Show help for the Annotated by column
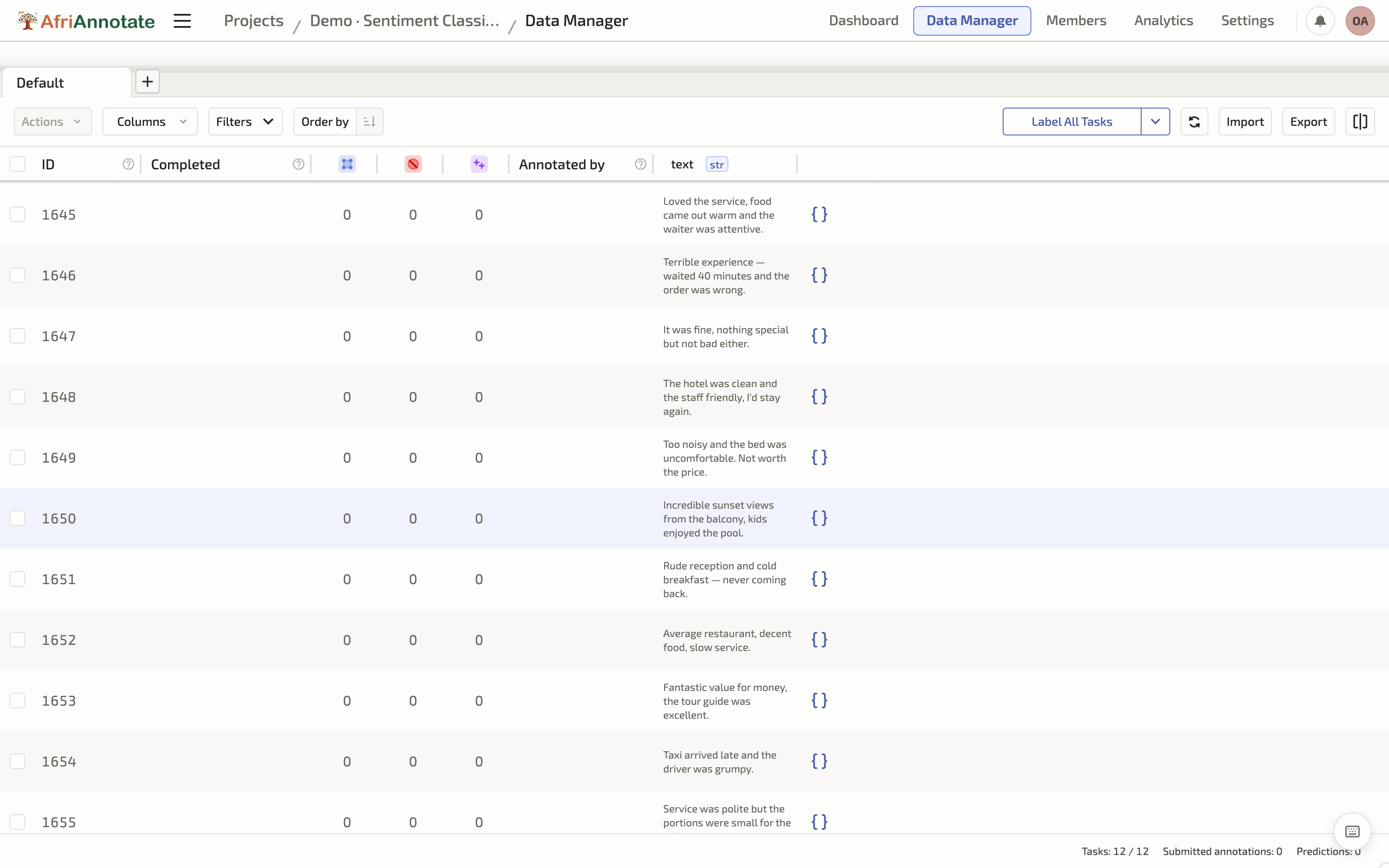 [641, 164]
